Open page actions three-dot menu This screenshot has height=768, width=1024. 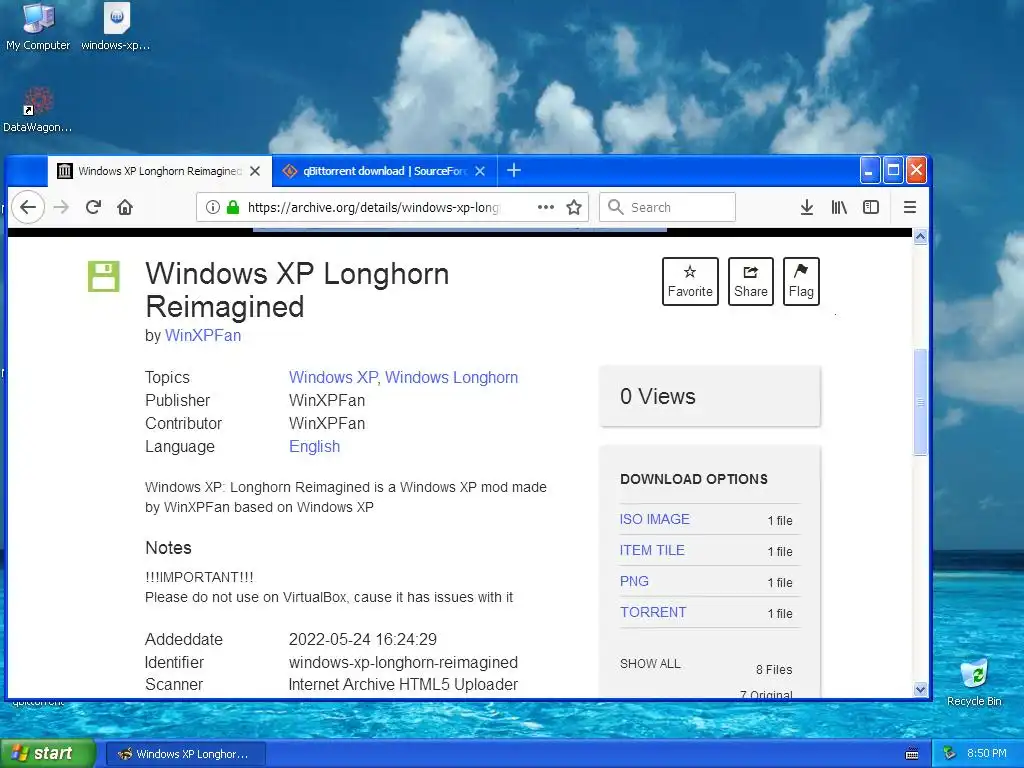tap(545, 207)
